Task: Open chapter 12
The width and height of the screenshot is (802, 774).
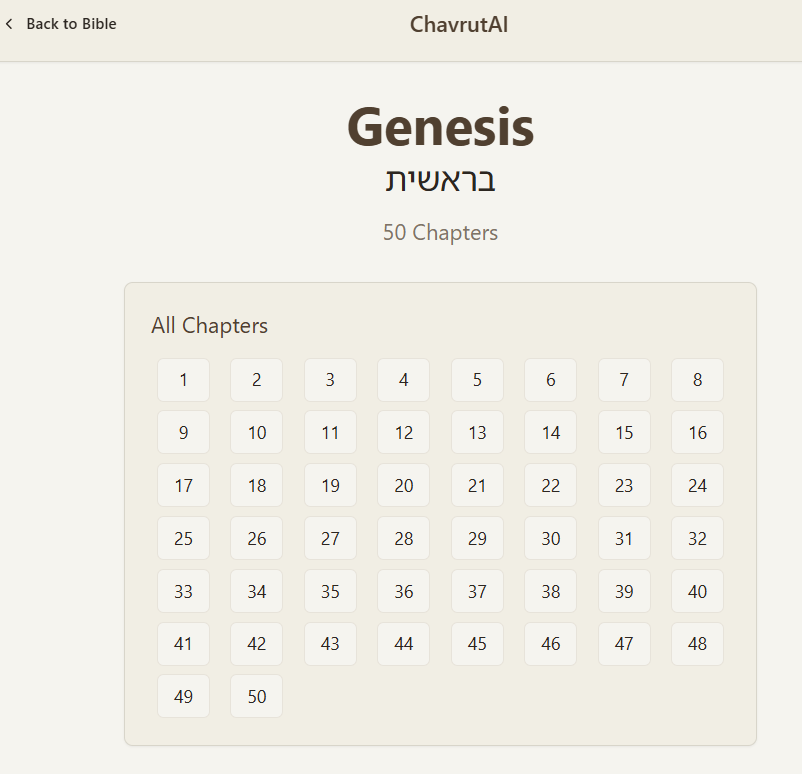Action: 404,432
